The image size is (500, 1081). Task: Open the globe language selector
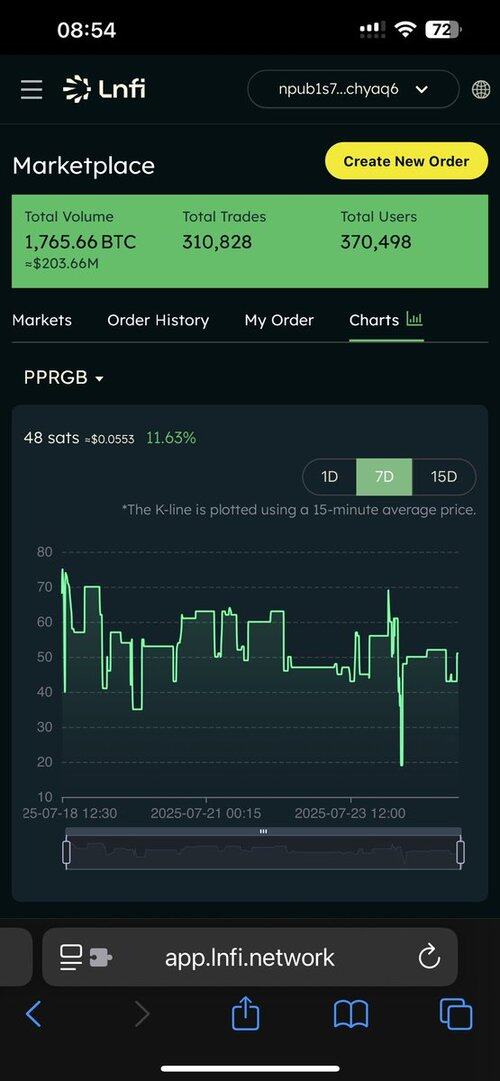click(481, 90)
